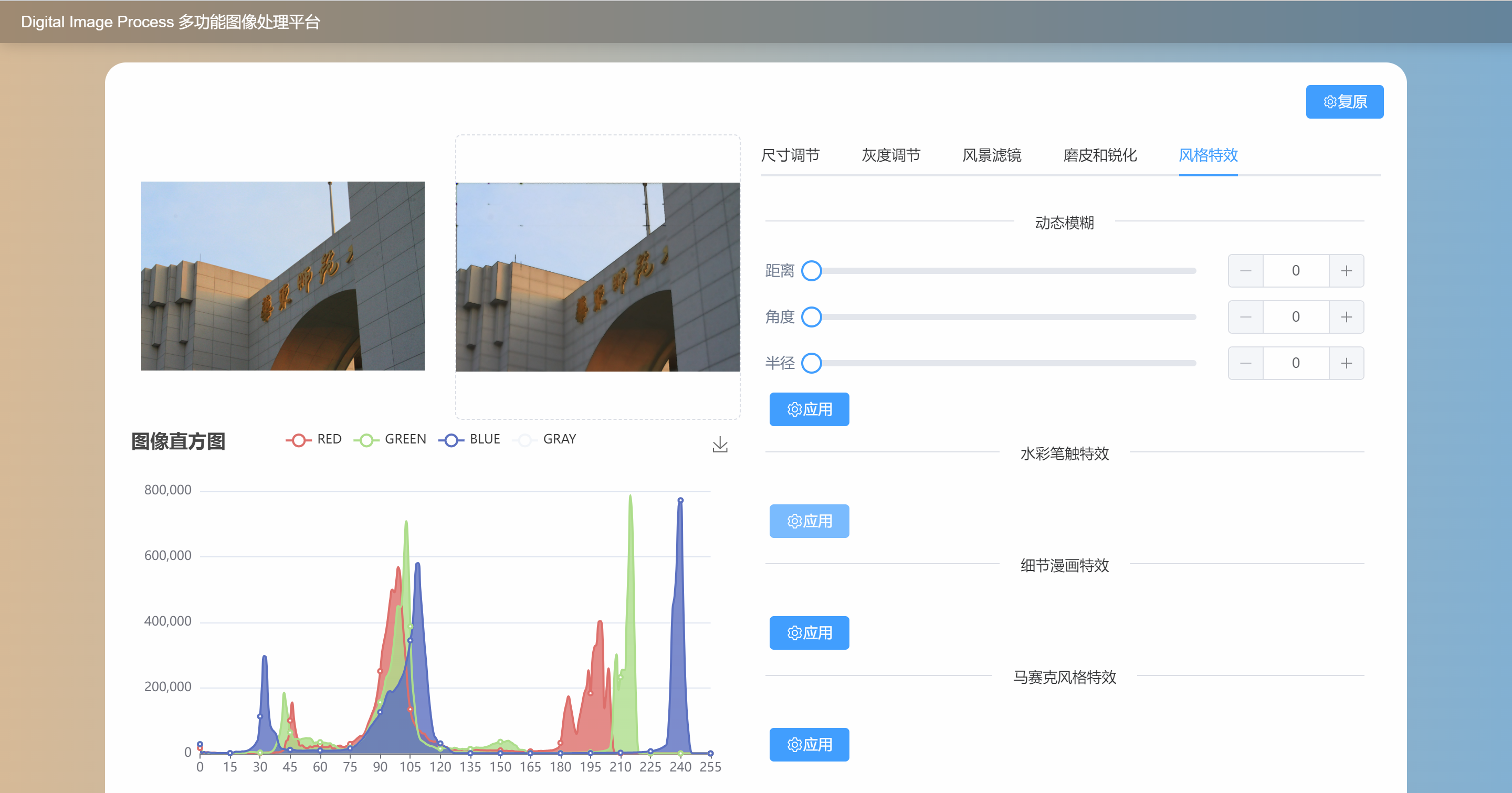Enable the GRAY series in the histogram legend

(x=526, y=439)
